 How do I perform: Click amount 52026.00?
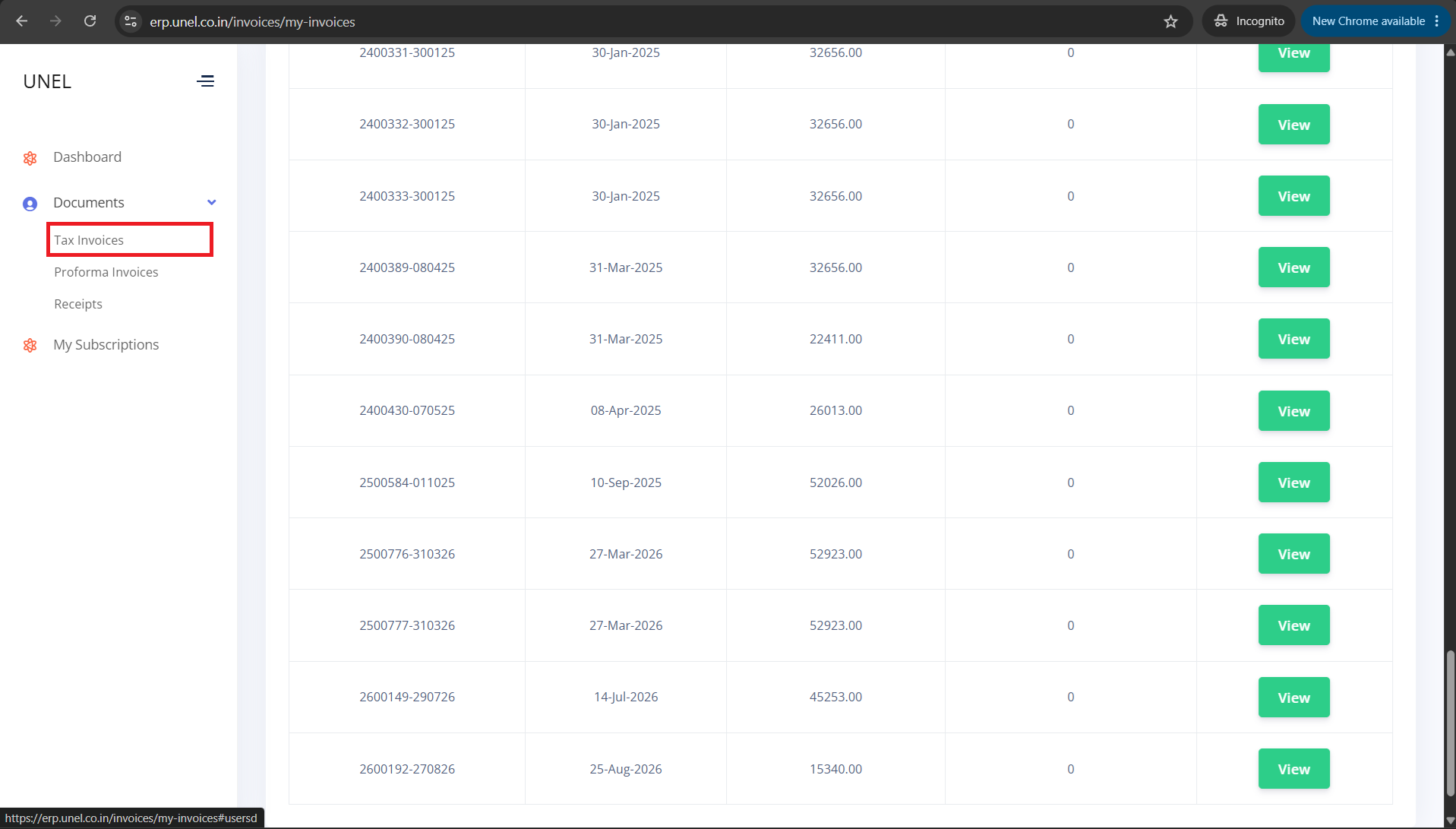coord(835,483)
